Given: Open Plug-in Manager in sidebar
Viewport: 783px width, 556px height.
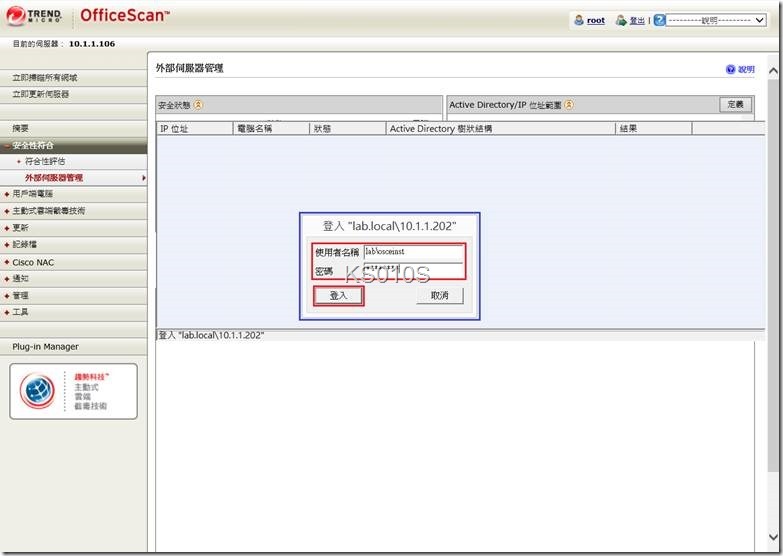Looking at the screenshot, I should tap(45, 347).
